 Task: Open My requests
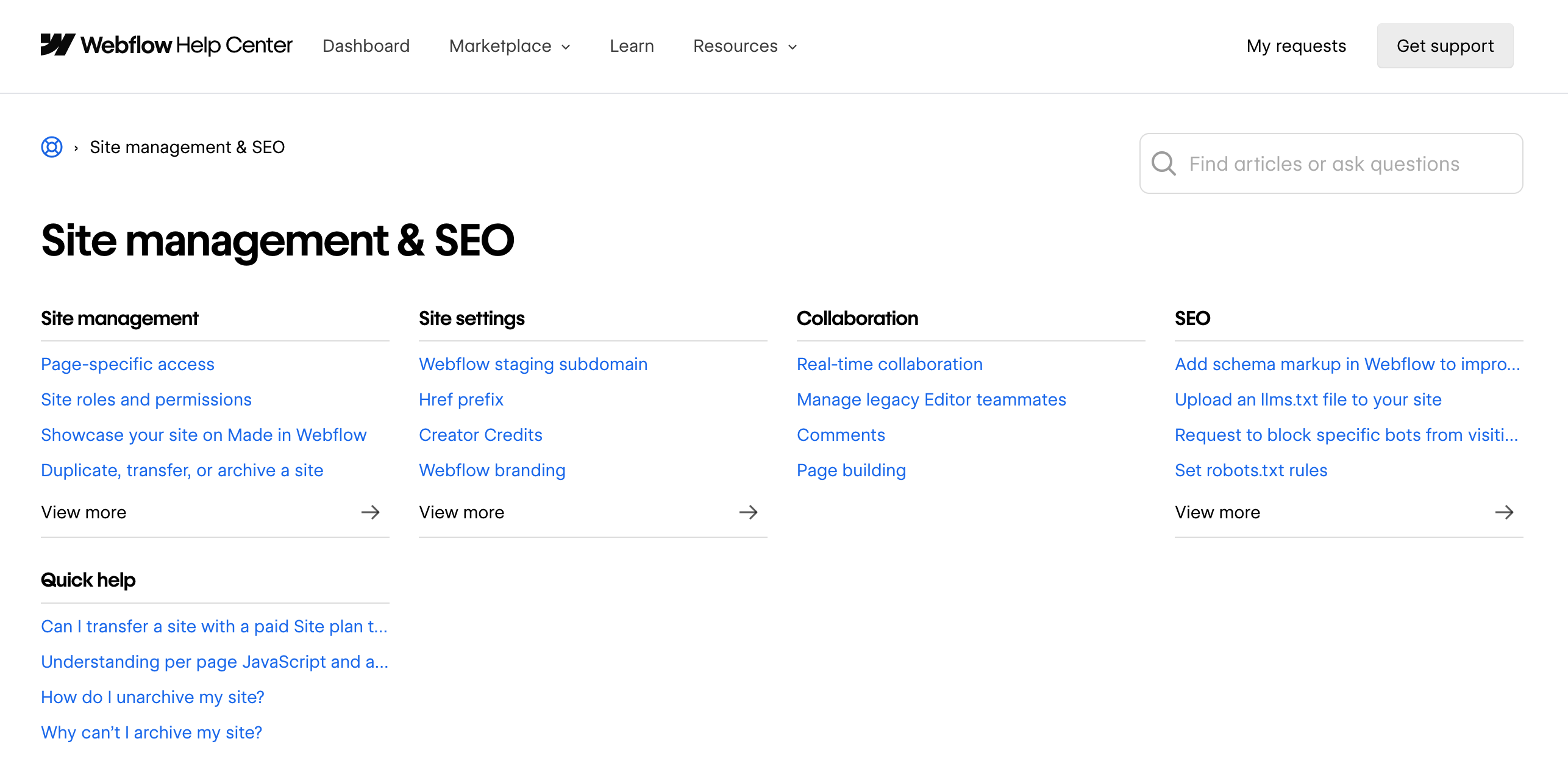1296,46
